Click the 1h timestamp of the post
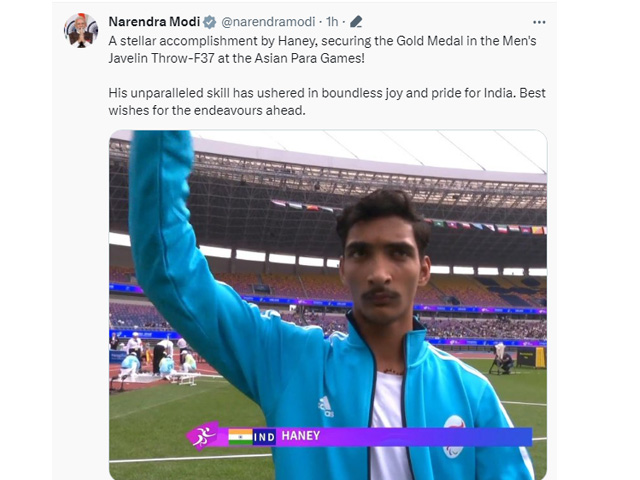 [x=332, y=22]
